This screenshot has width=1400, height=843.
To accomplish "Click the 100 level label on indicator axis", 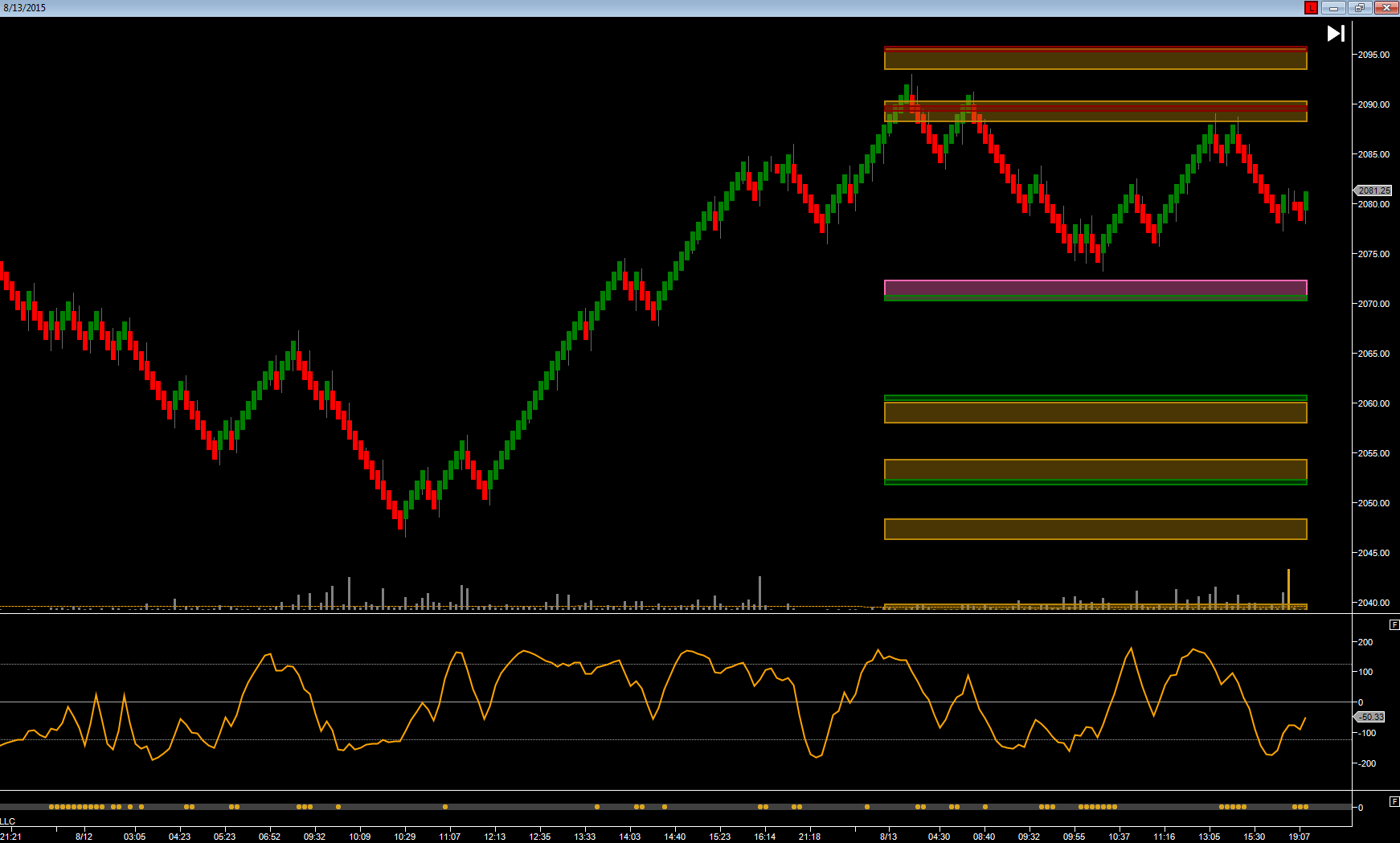I will [x=1365, y=672].
